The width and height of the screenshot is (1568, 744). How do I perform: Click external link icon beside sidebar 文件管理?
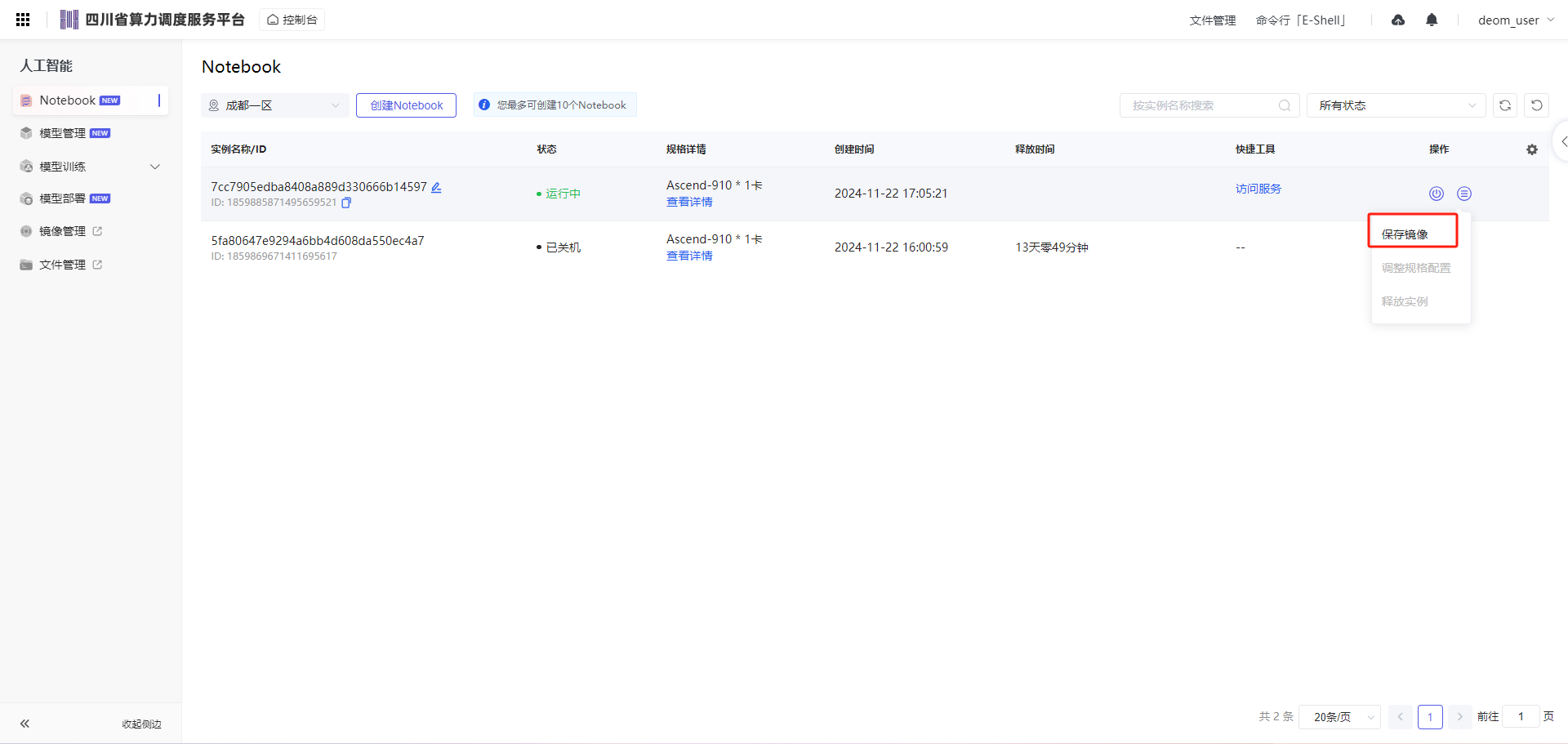coord(97,265)
